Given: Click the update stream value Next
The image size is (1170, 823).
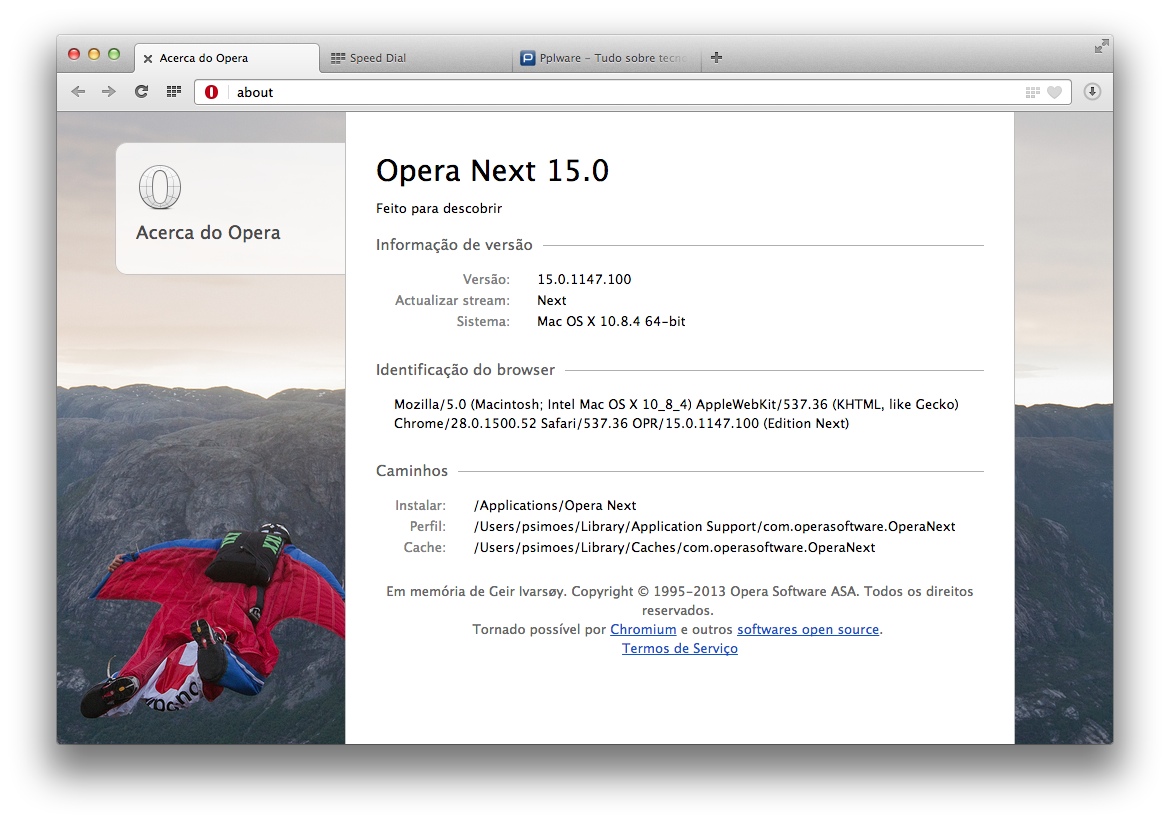Looking at the screenshot, I should (551, 300).
